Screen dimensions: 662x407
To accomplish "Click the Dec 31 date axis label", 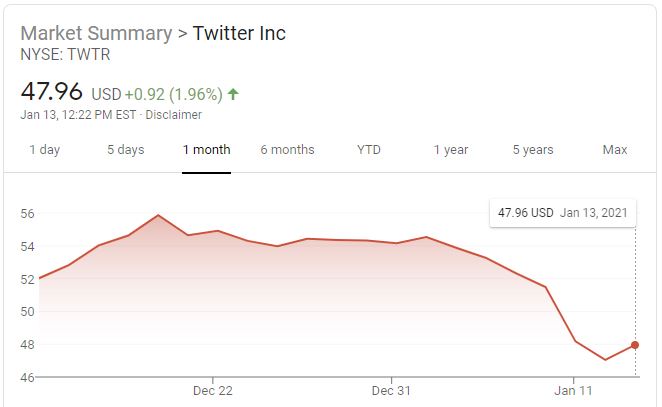I will [x=391, y=391].
